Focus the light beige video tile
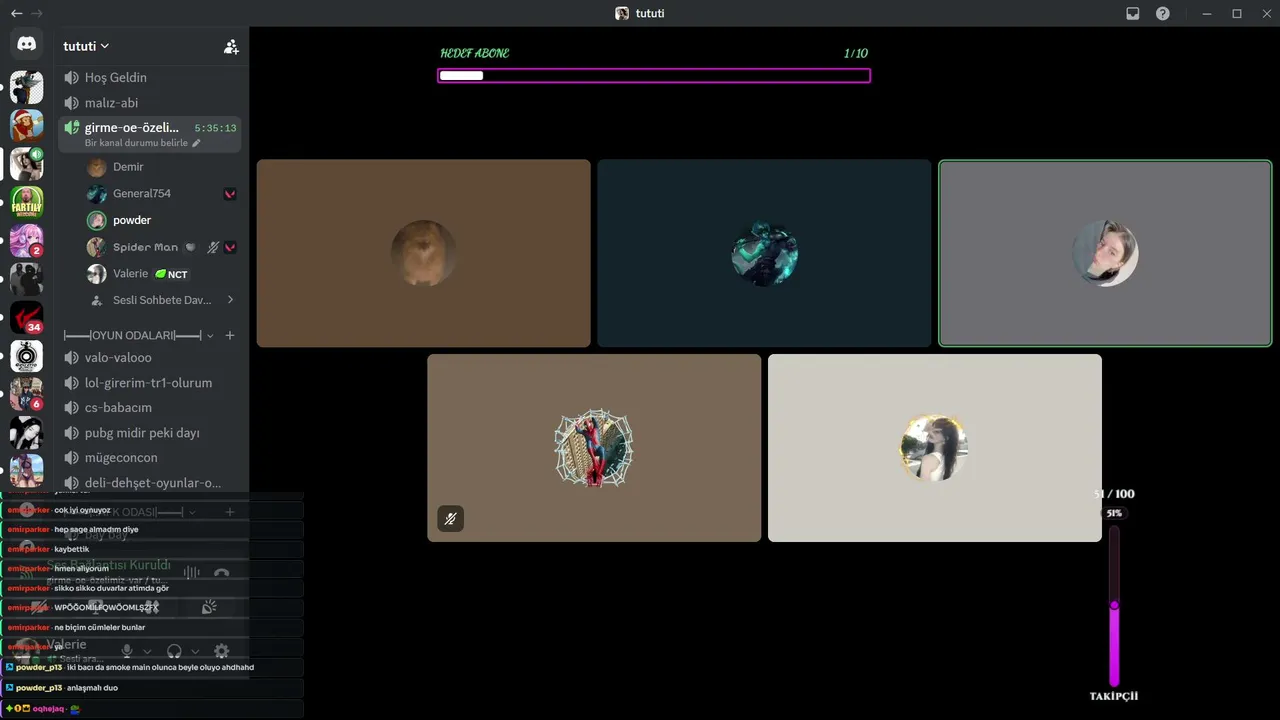 point(935,448)
